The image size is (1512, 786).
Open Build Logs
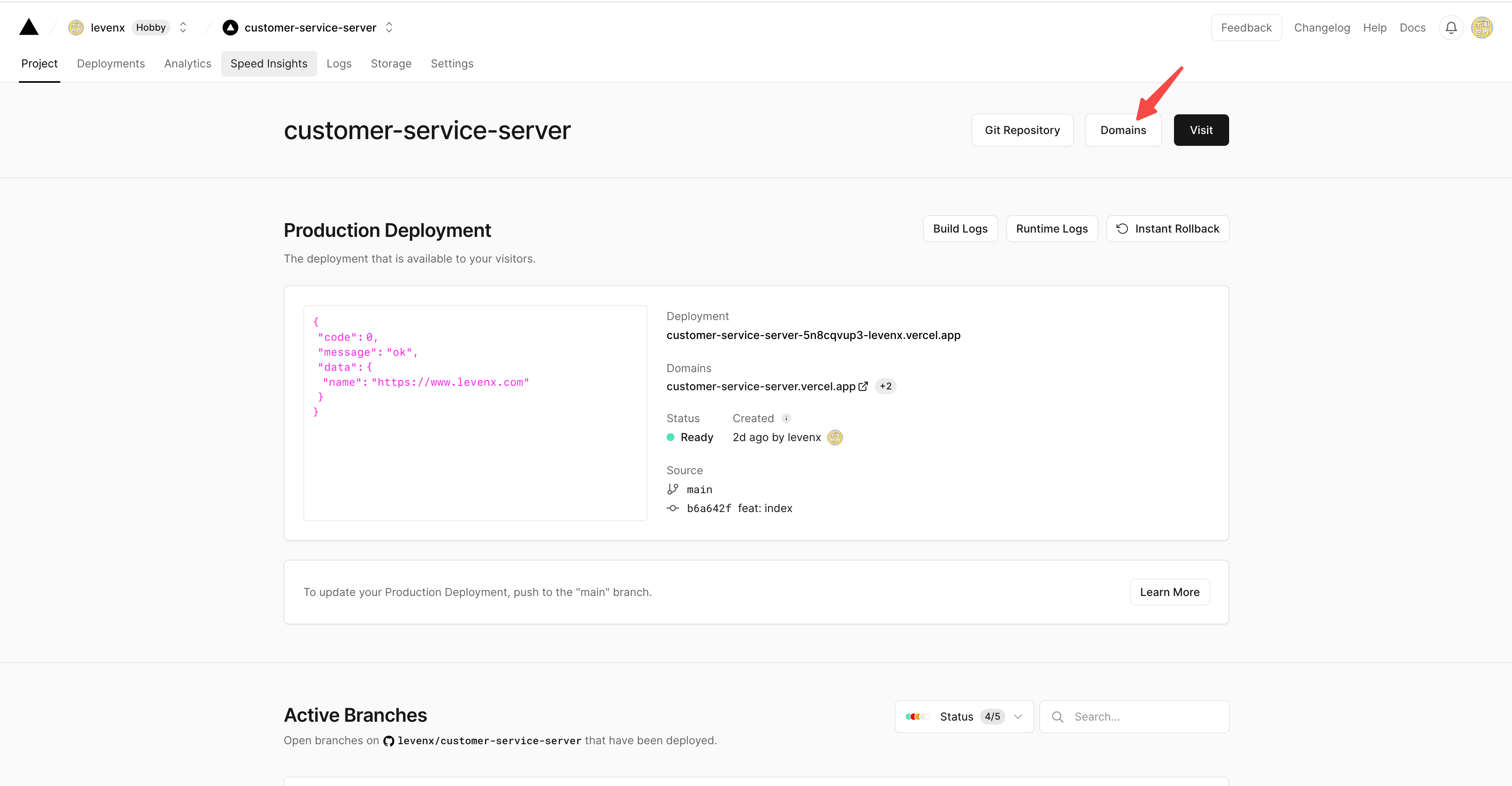(x=960, y=229)
